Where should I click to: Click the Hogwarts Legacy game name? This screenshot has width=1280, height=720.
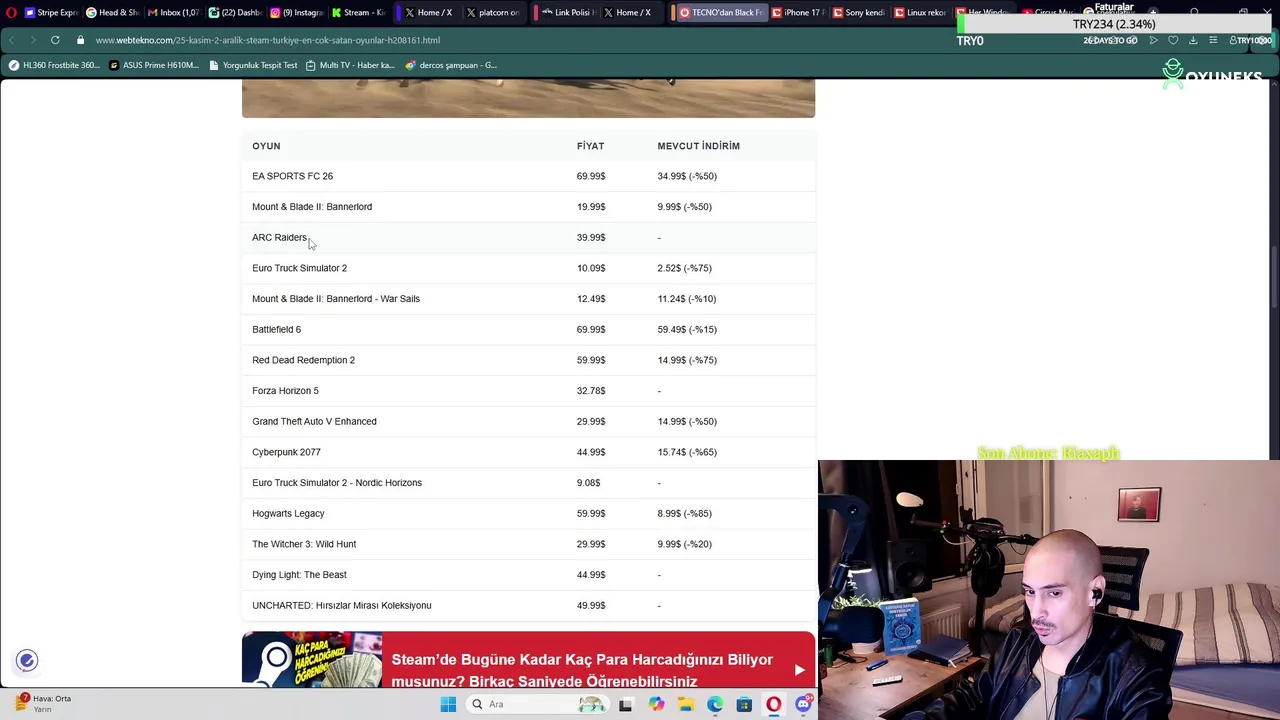click(x=288, y=513)
